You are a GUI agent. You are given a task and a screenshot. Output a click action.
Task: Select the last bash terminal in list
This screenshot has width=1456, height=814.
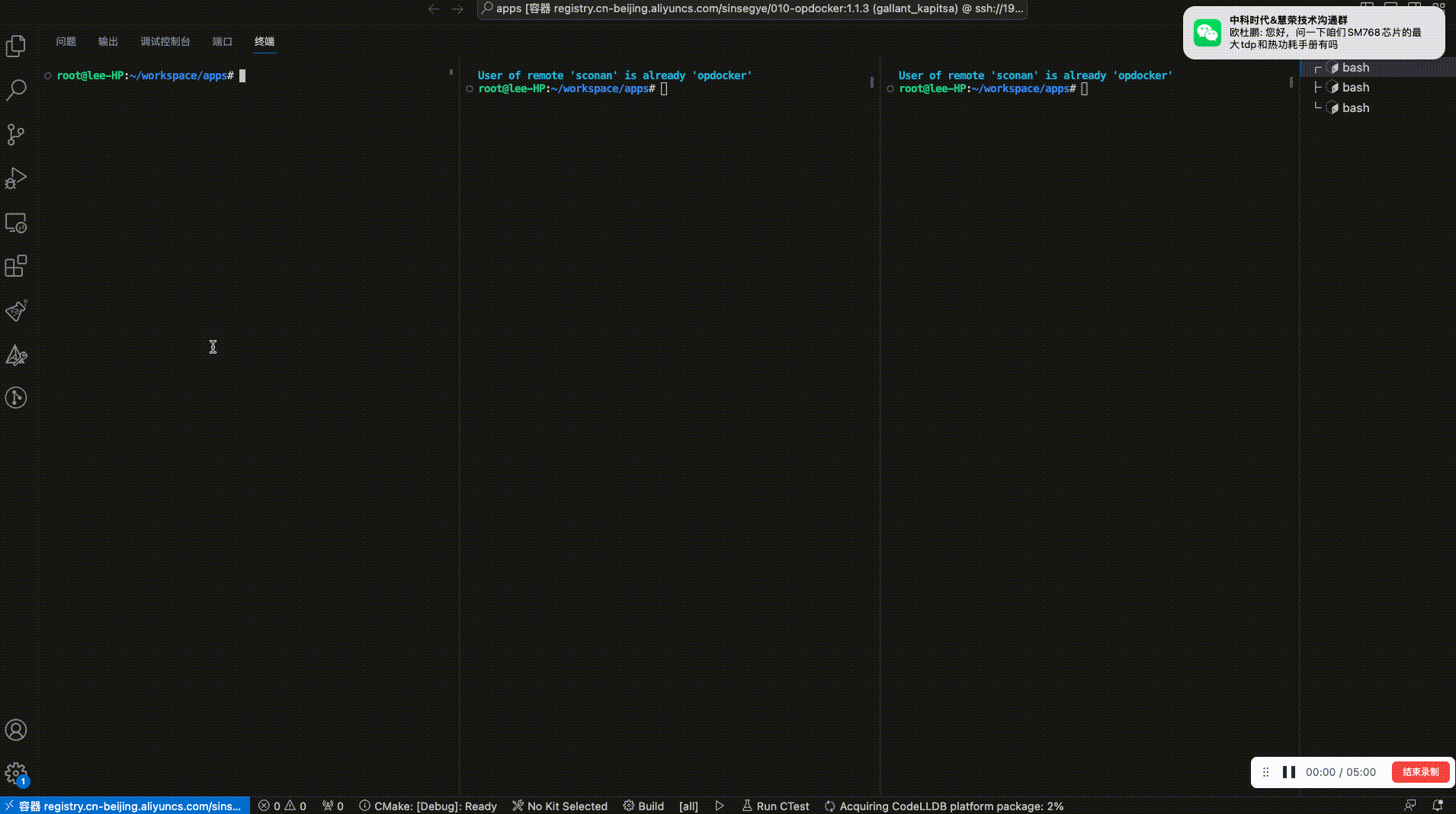1355,108
